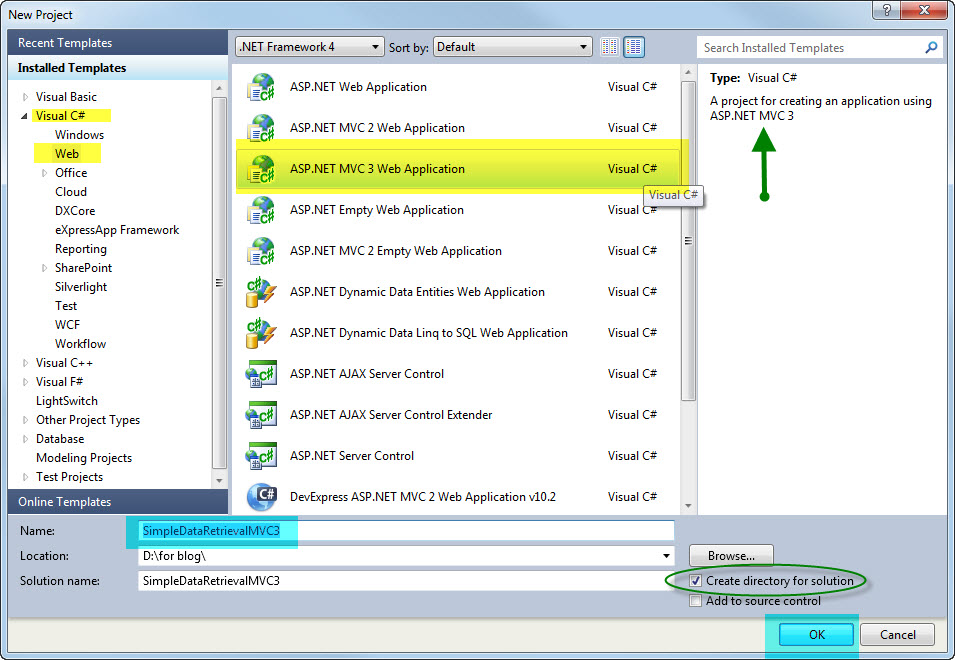Viewport: 955px width, 660px height.
Task: Select the Silverlight template category
Action: point(81,287)
